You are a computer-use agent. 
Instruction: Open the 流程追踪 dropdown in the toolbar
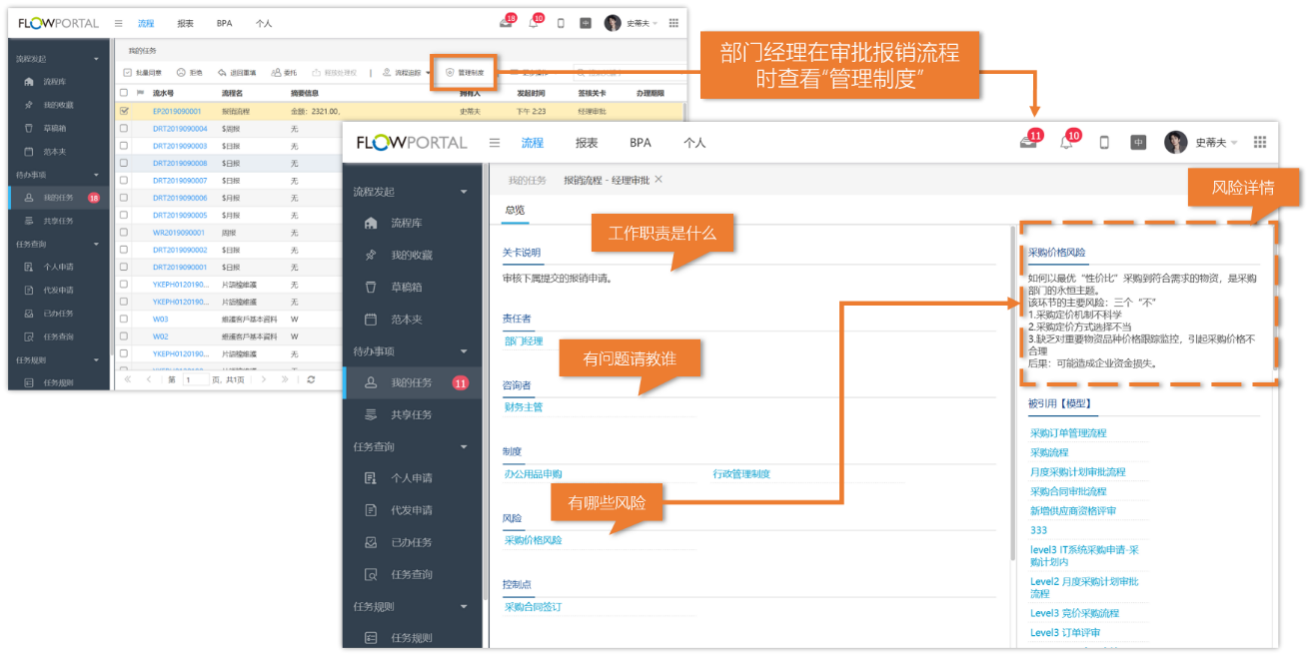409,73
